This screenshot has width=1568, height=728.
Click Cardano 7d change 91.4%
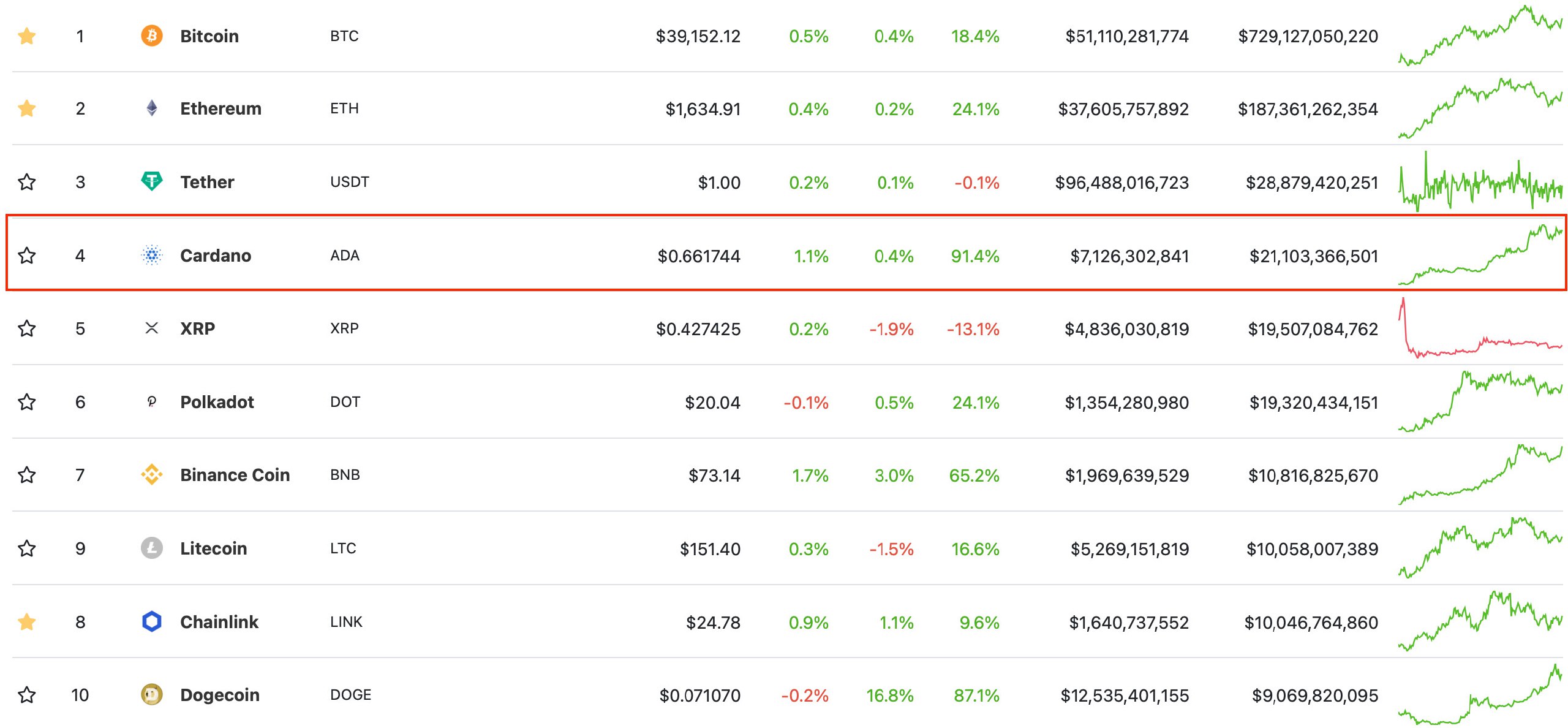pyautogui.click(x=975, y=256)
